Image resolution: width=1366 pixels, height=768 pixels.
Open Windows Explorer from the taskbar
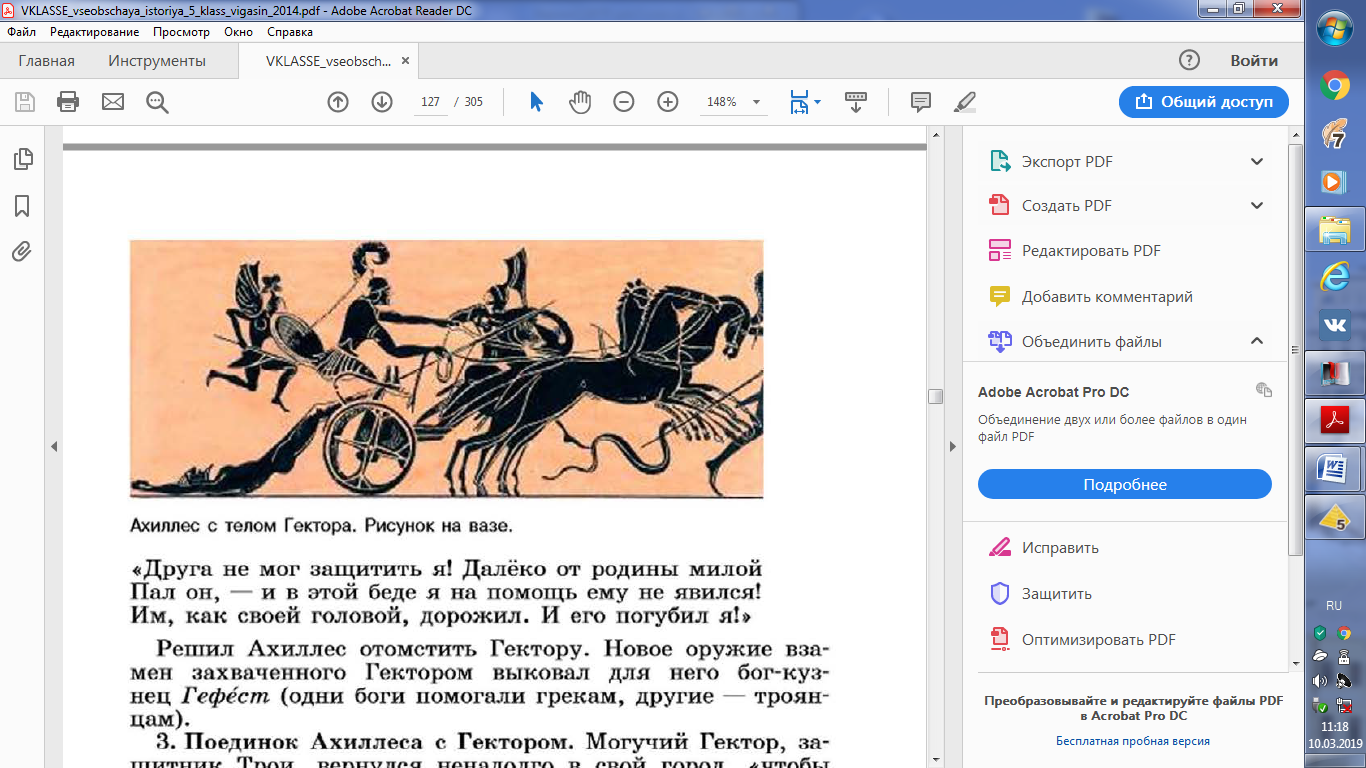(1334, 229)
